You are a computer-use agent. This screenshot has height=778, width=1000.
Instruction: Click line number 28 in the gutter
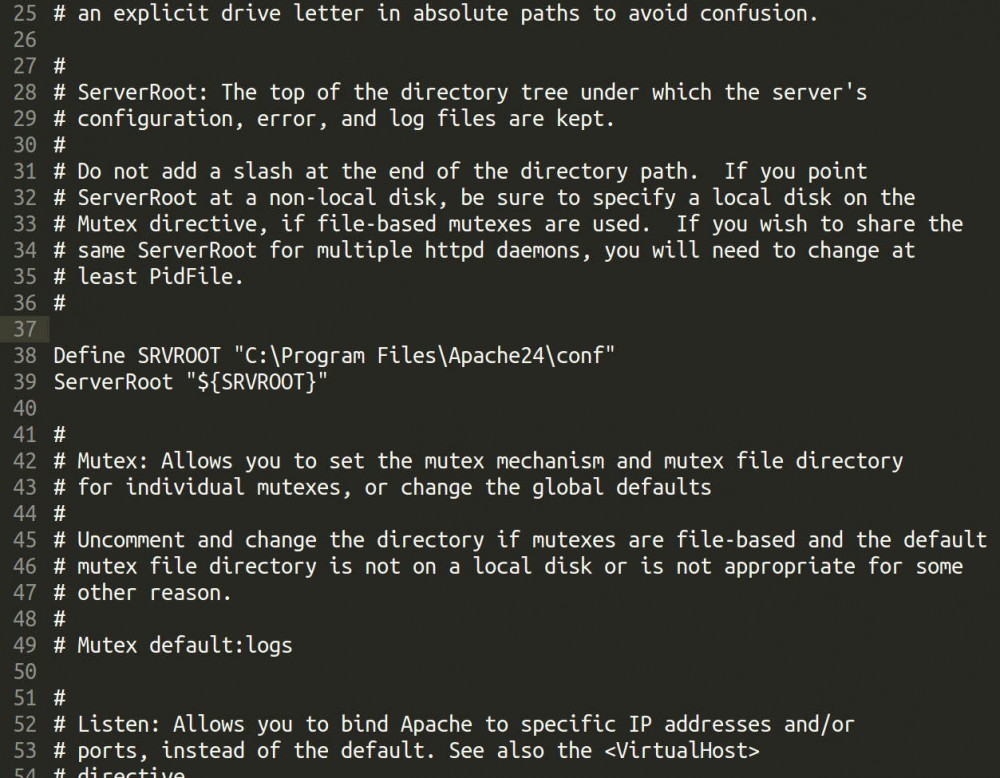[x=26, y=92]
